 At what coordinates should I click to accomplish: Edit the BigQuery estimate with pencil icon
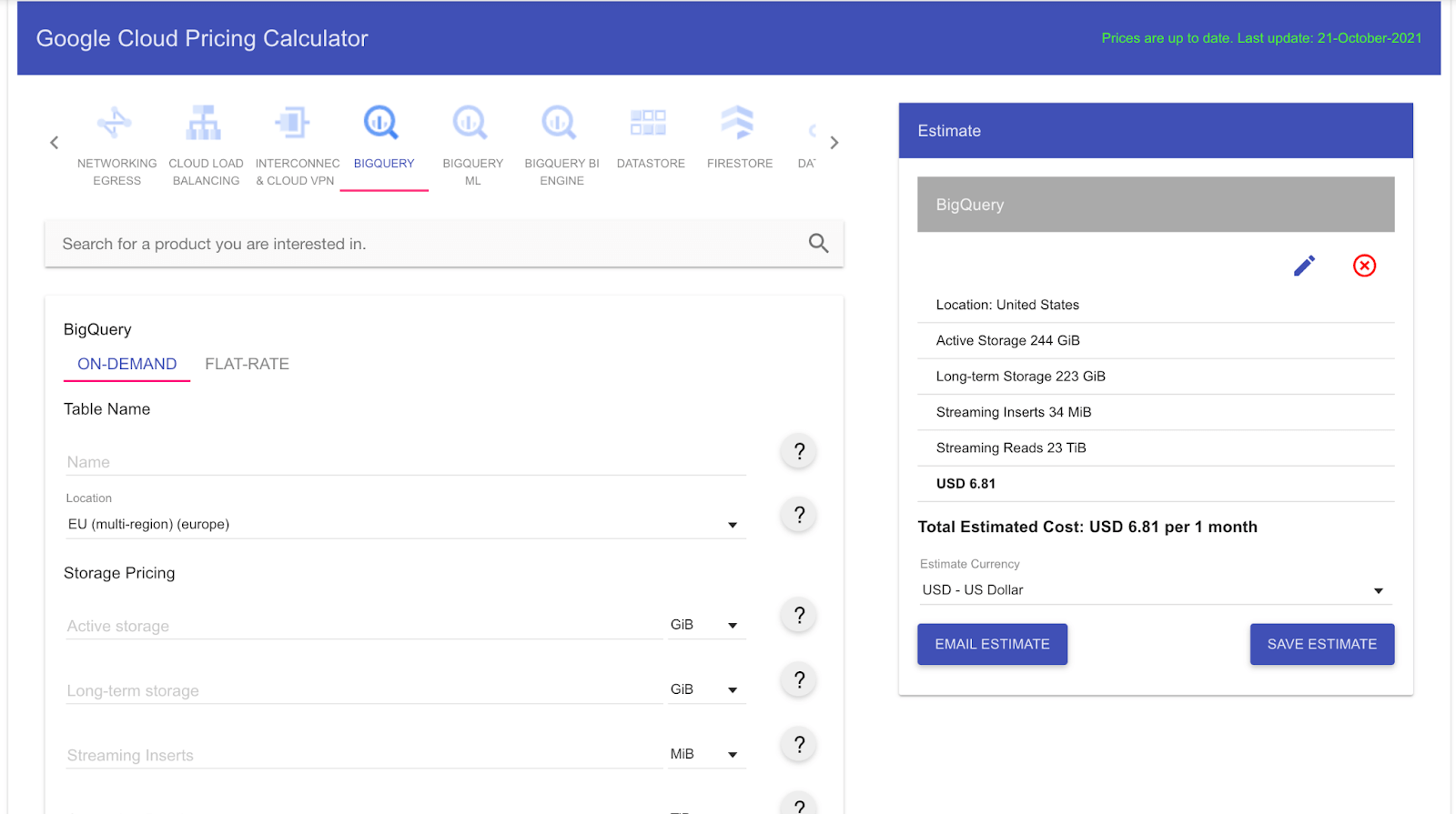1304,266
